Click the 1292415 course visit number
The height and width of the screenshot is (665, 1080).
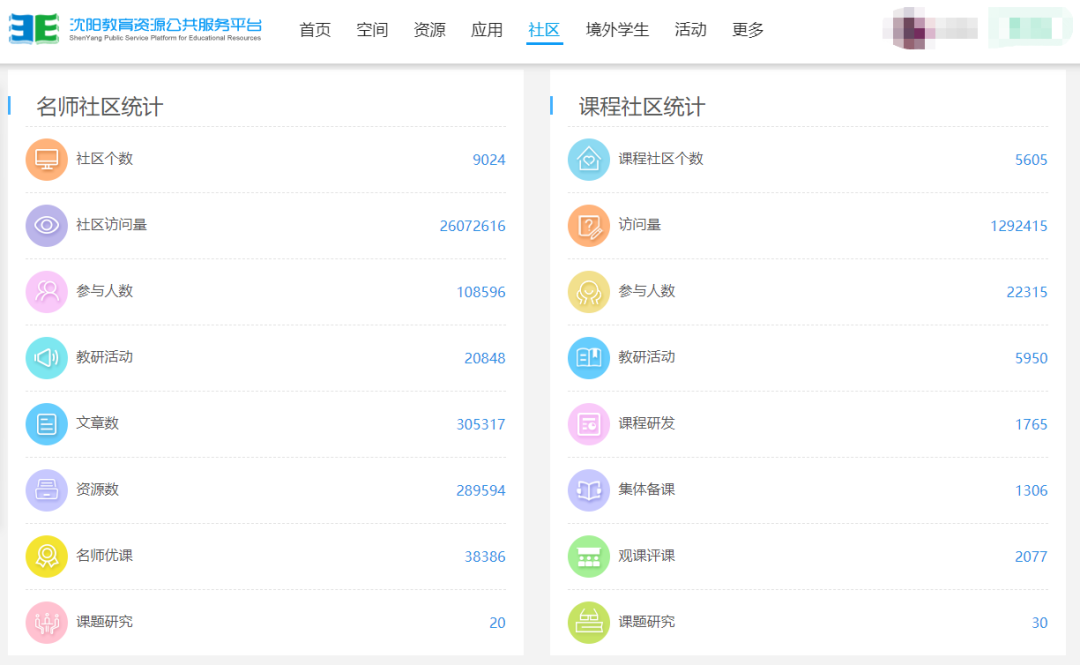click(x=1018, y=226)
